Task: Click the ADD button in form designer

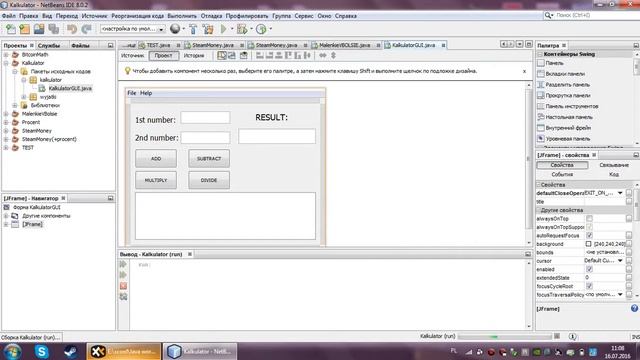Action: coord(156,158)
